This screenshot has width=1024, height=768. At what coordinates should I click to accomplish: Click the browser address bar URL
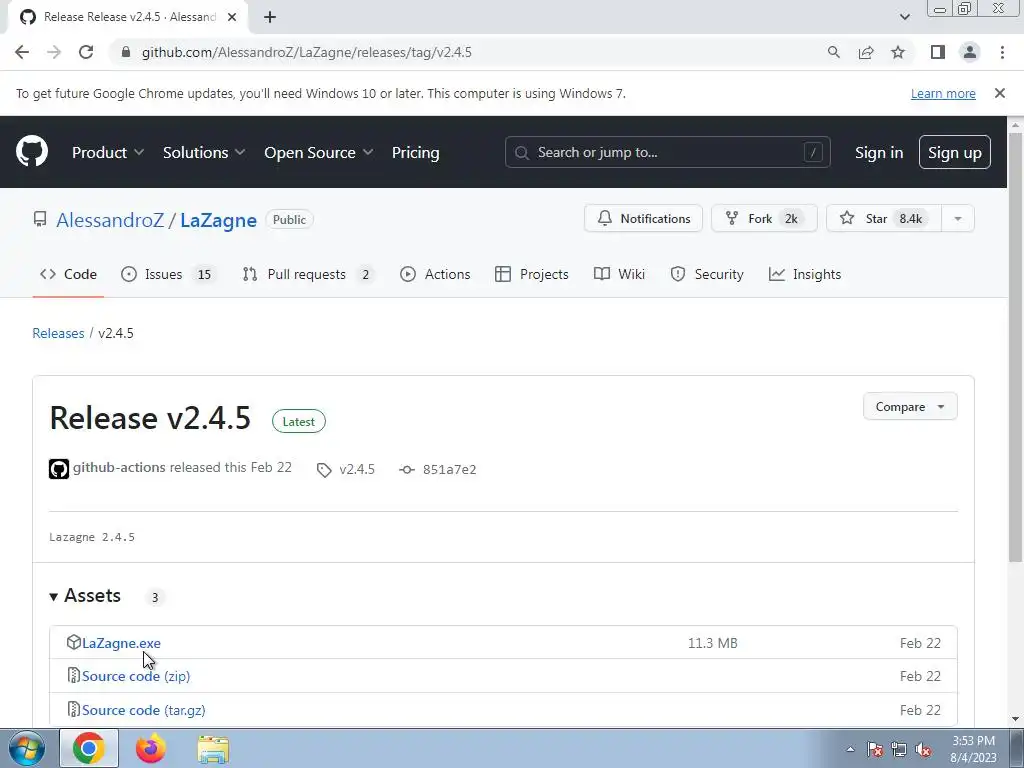tap(307, 52)
